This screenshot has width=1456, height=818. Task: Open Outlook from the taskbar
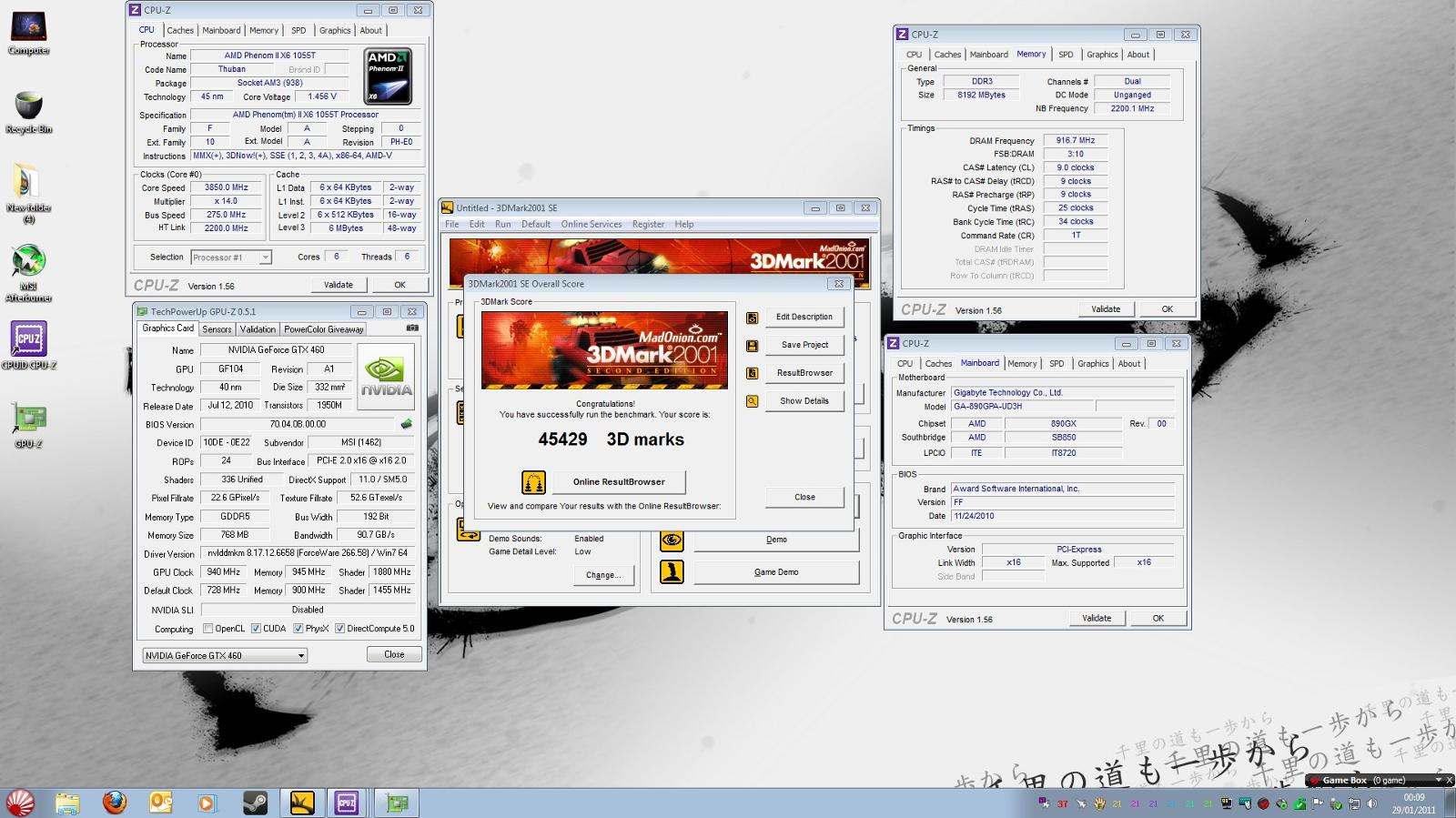coord(161,803)
